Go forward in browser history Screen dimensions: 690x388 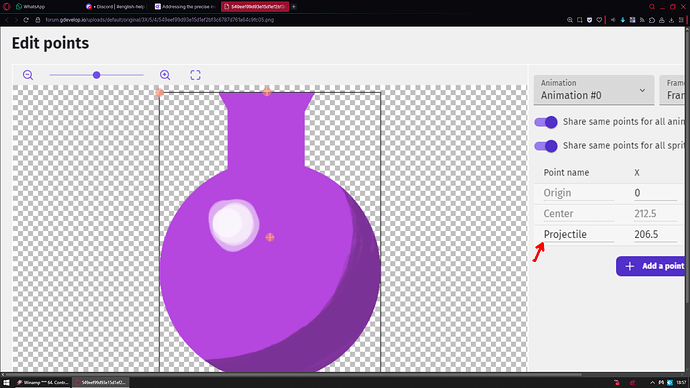coord(16,20)
